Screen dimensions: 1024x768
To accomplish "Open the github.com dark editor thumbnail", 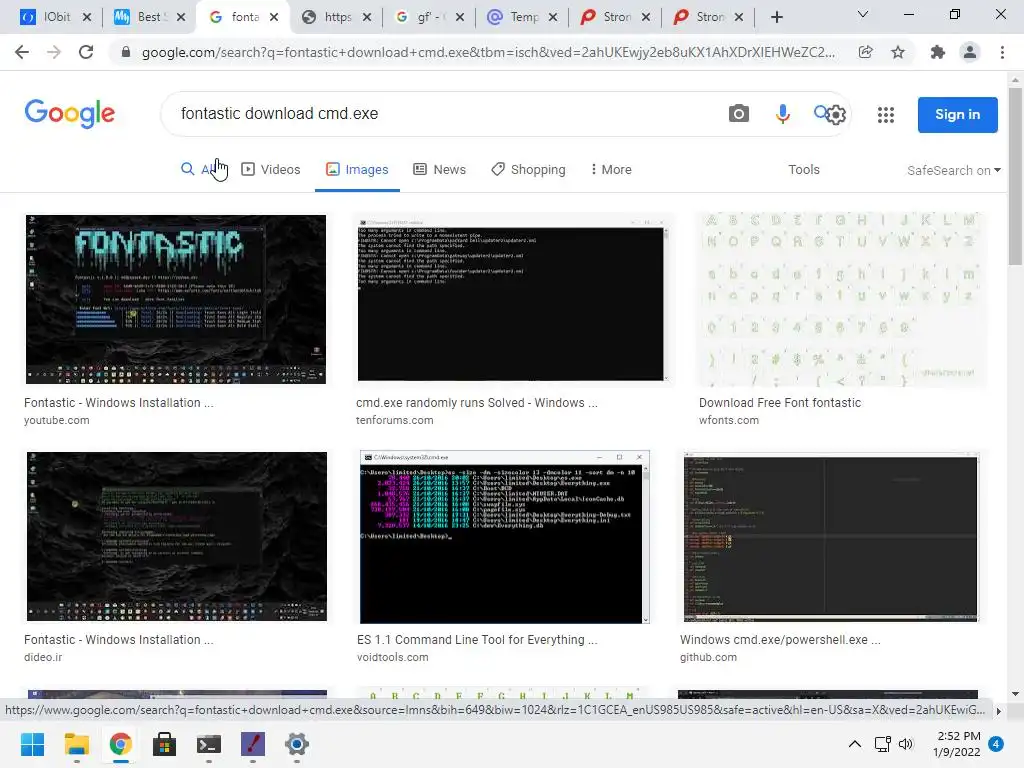I will [x=830, y=536].
